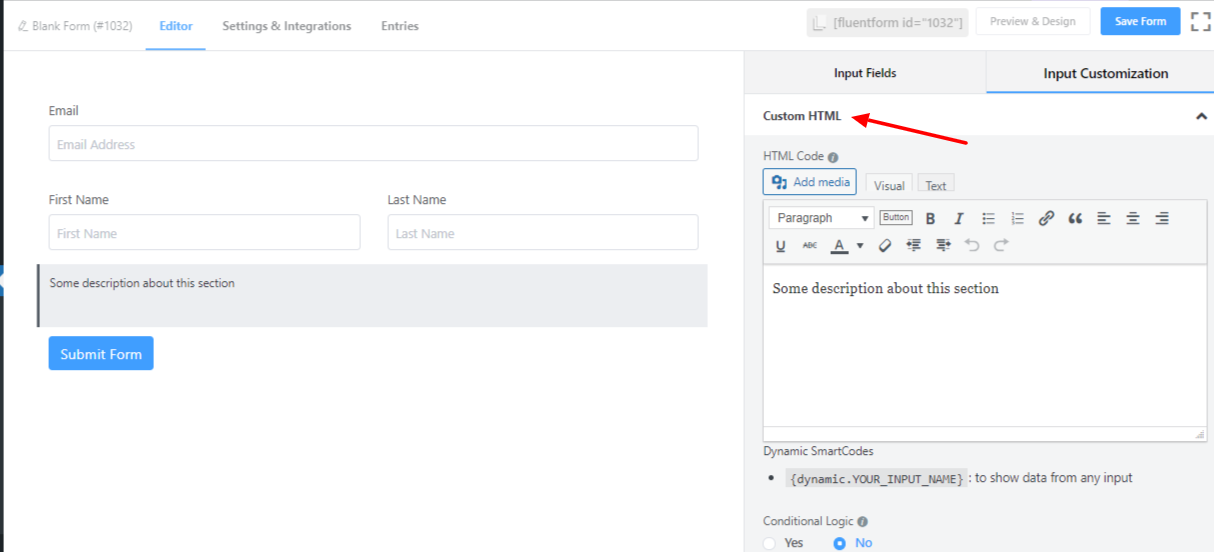Insert a numbered list
1214x552 pixels.
click(x=1017, y=218)
